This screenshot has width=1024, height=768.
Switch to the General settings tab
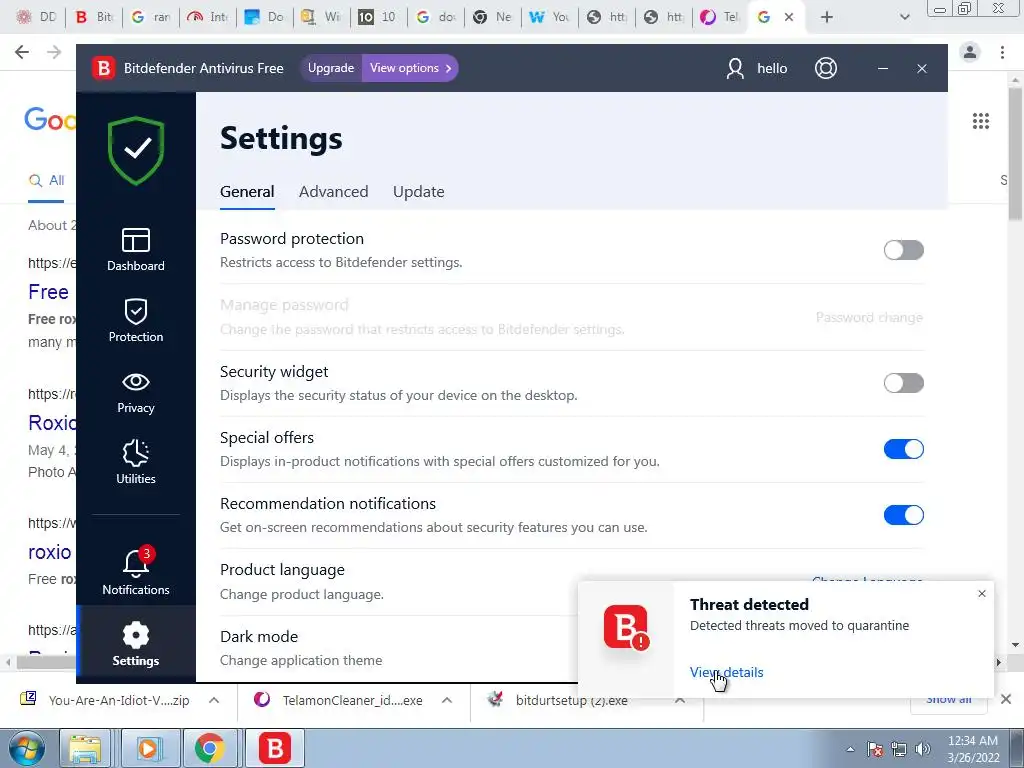247,191
